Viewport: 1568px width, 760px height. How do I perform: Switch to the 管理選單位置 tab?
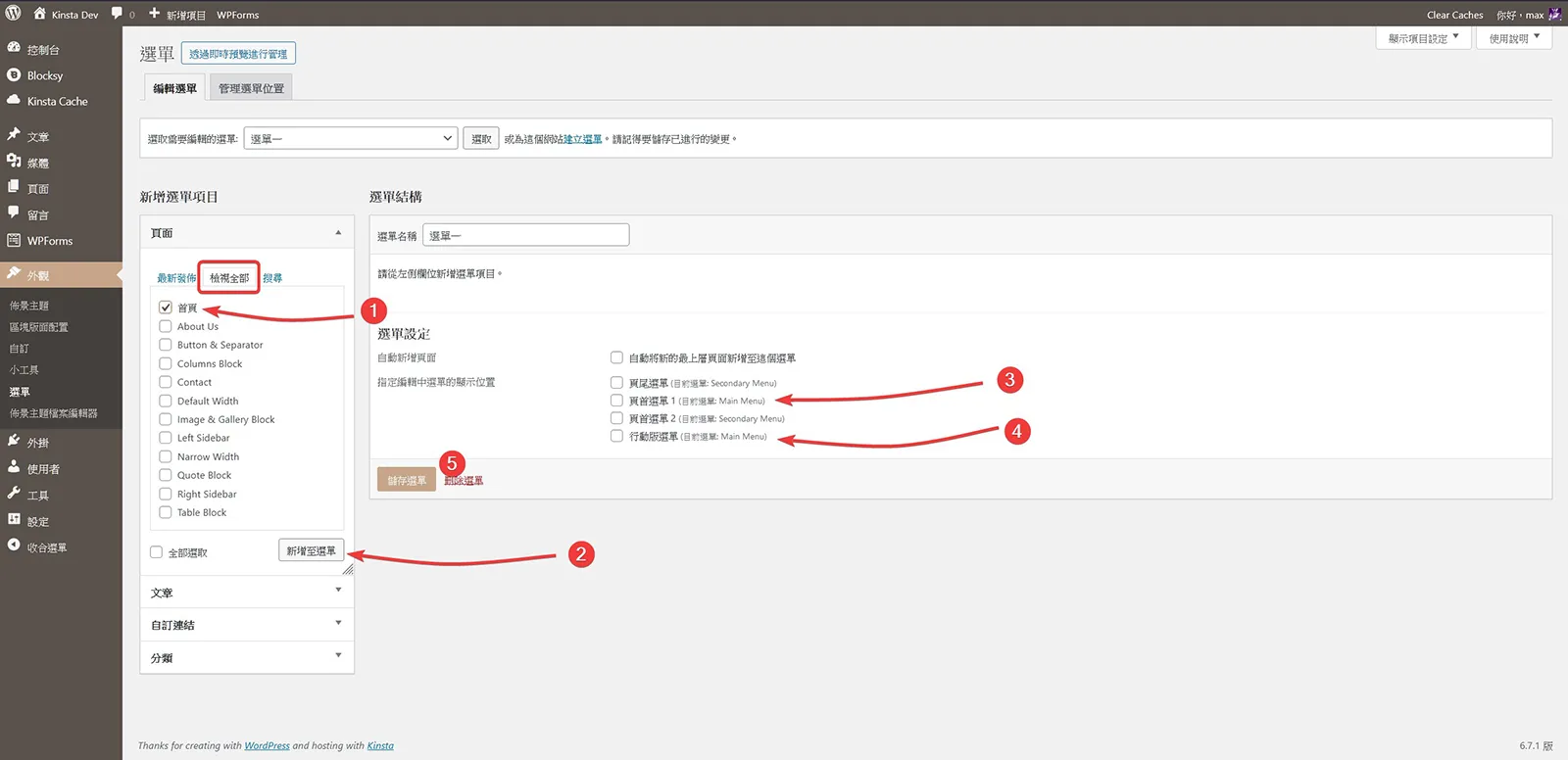click(x=251, y=88)
